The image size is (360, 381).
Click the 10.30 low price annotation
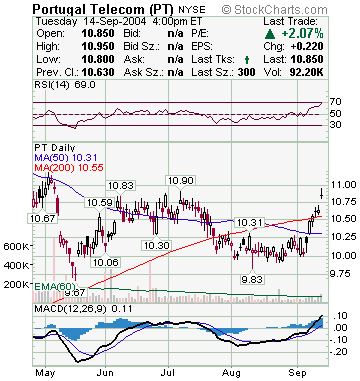[x=156, y=246]
